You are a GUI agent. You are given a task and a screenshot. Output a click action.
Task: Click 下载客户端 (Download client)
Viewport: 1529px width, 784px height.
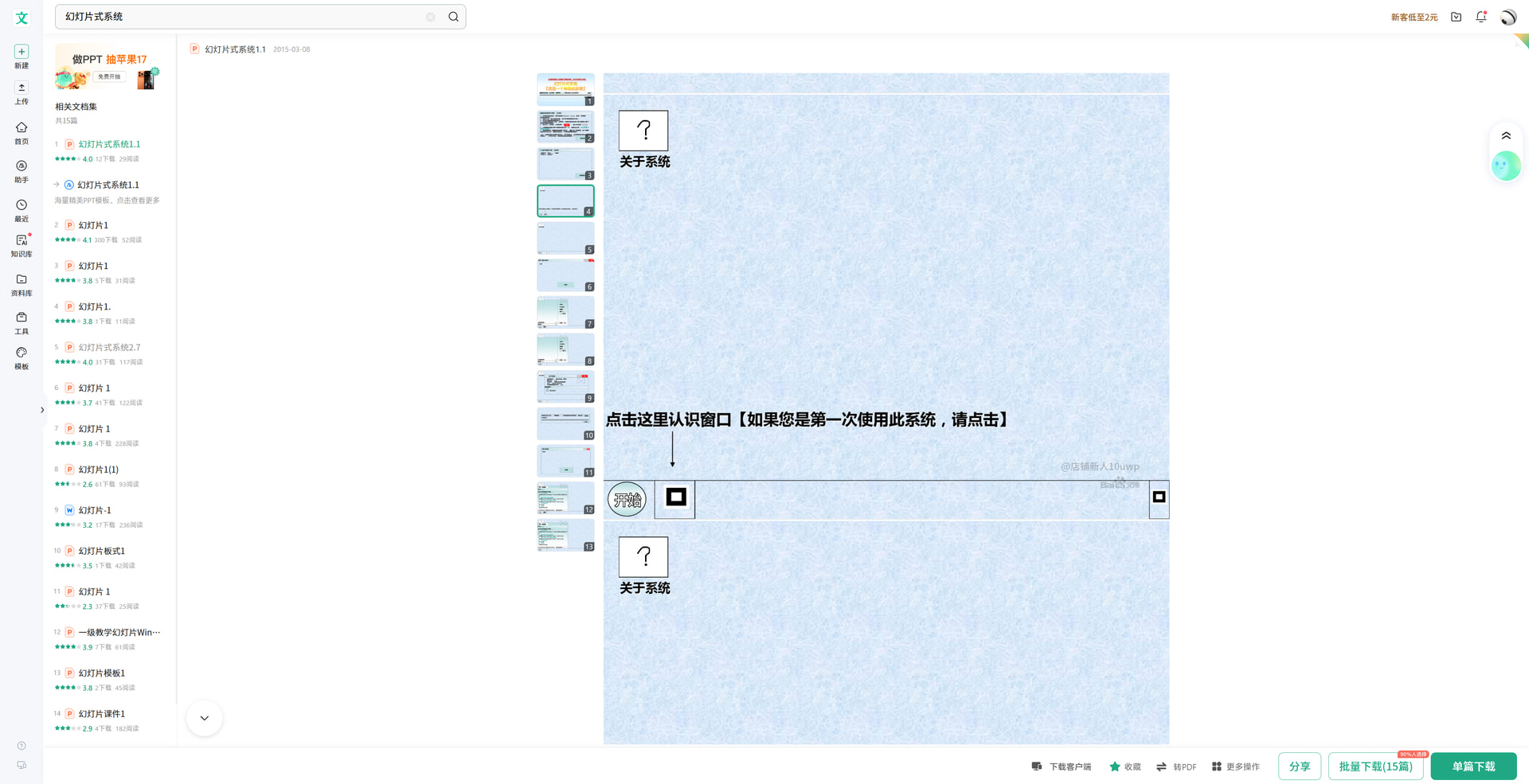[x=1062, y=766]
